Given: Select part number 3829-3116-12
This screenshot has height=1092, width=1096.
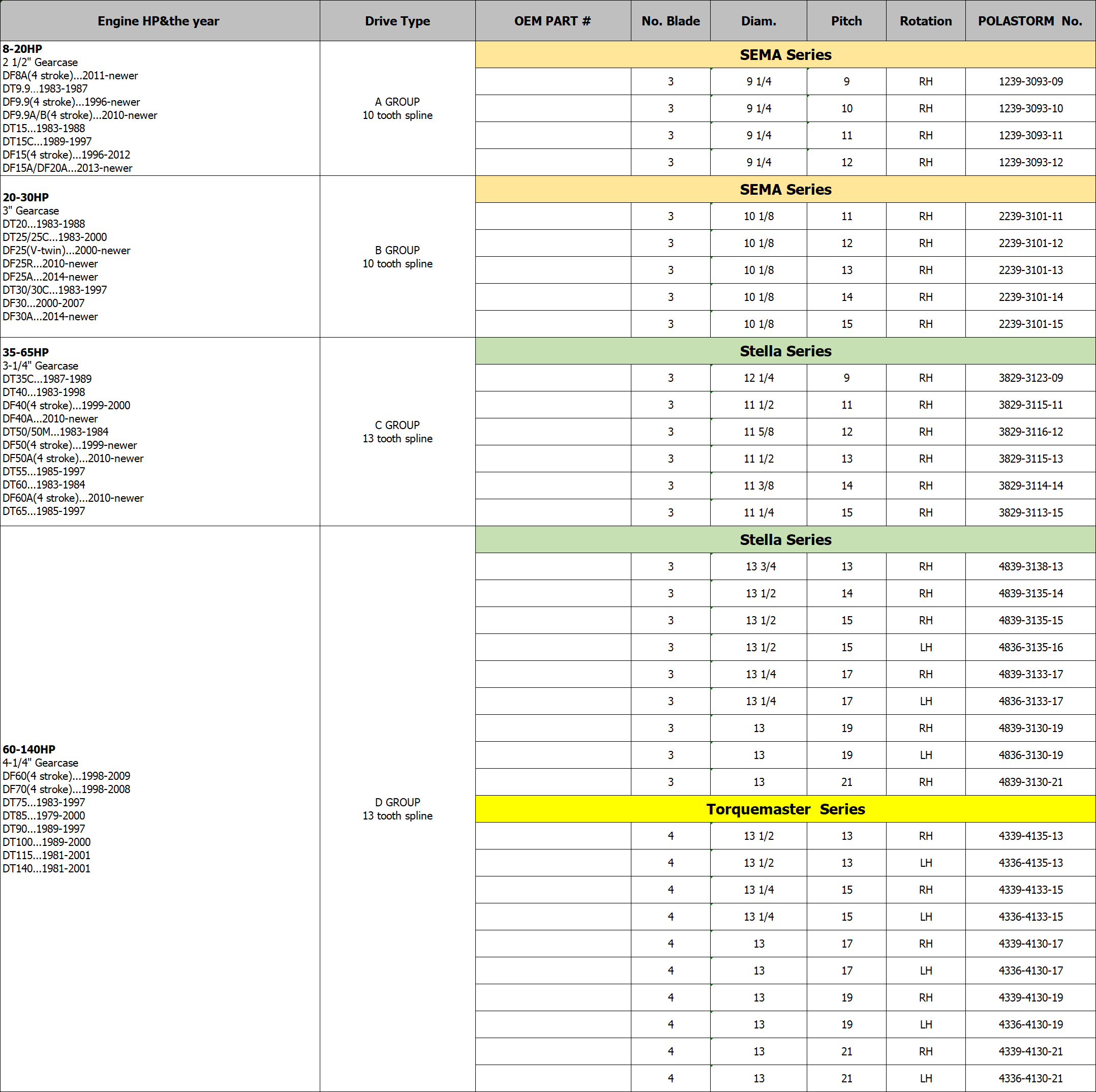Looking at the screenshot, I should (1031, 432).
